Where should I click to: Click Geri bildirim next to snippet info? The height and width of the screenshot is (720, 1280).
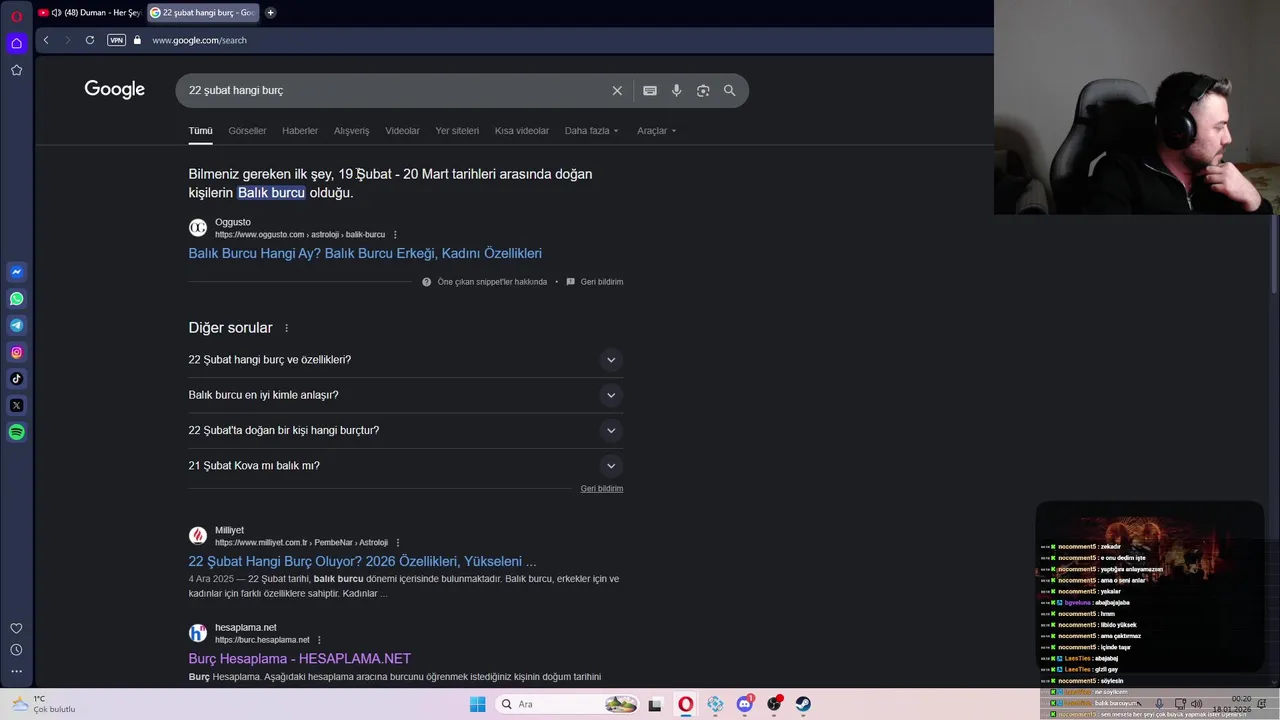[602, 282]
